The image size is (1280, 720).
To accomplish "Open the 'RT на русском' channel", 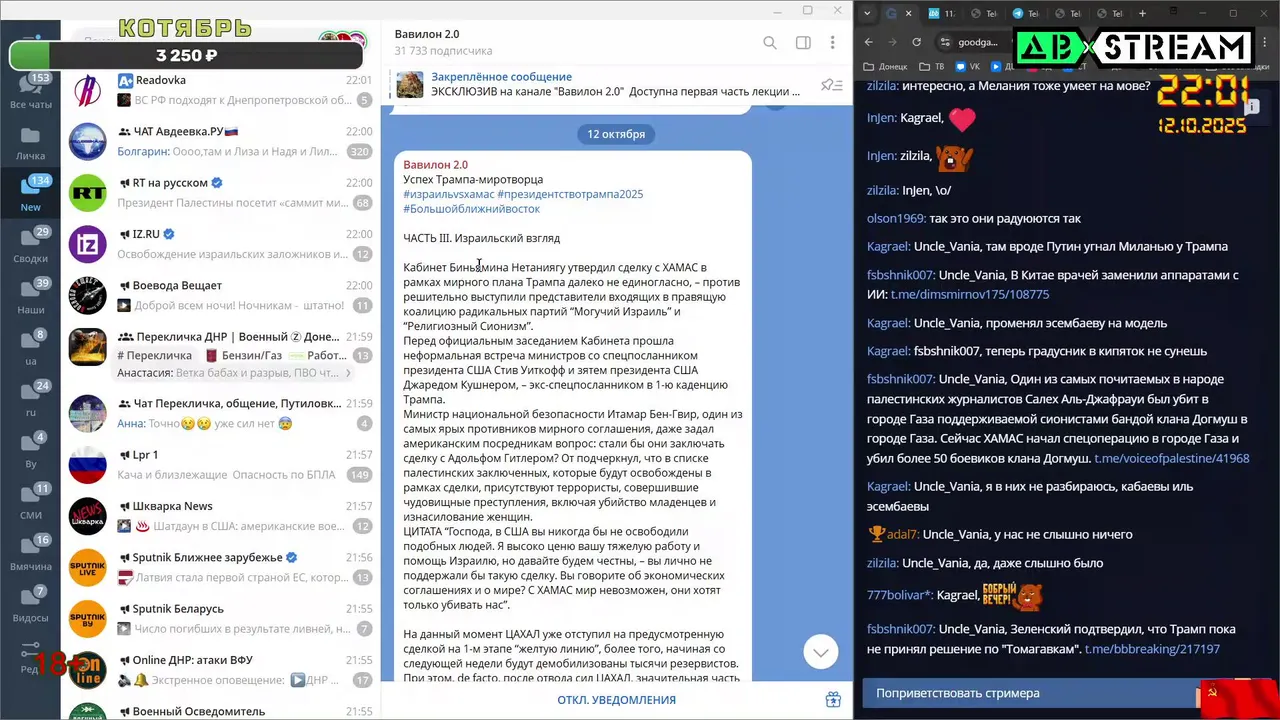I will coord(220,193).
